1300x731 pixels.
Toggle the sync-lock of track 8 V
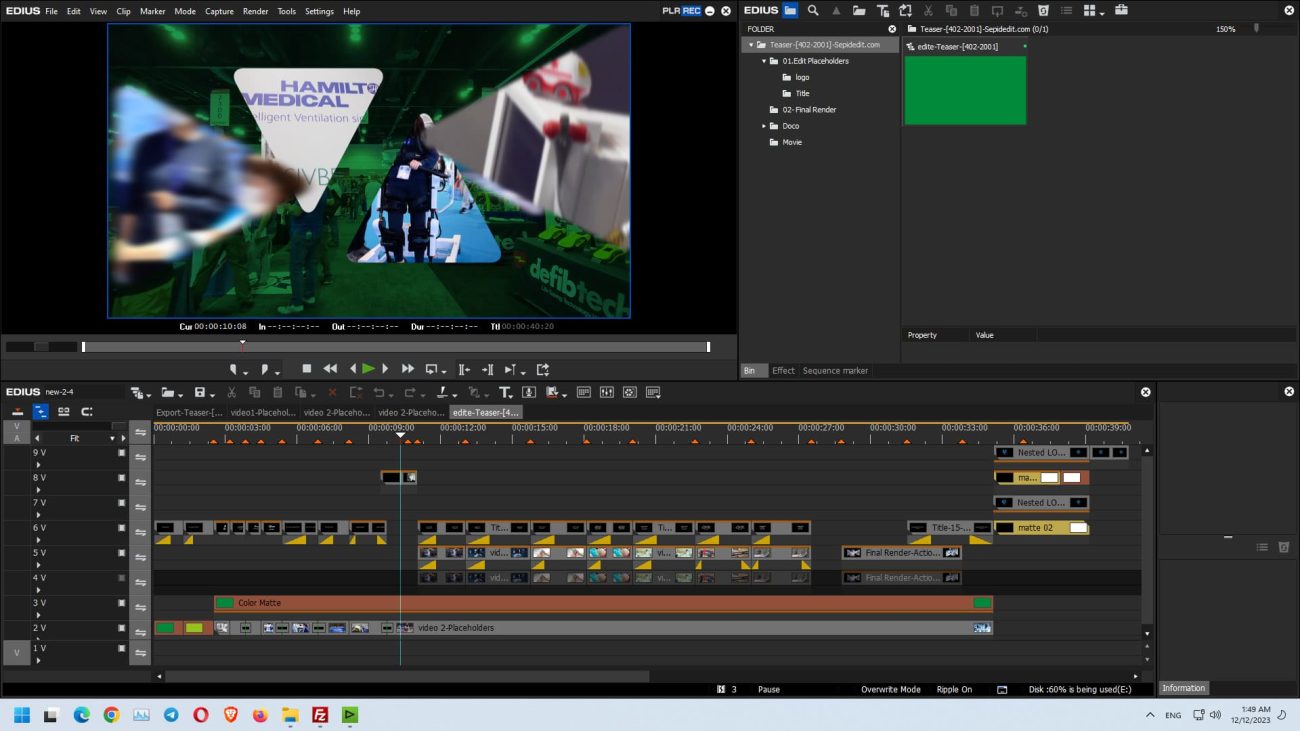(x=141, y=482)
